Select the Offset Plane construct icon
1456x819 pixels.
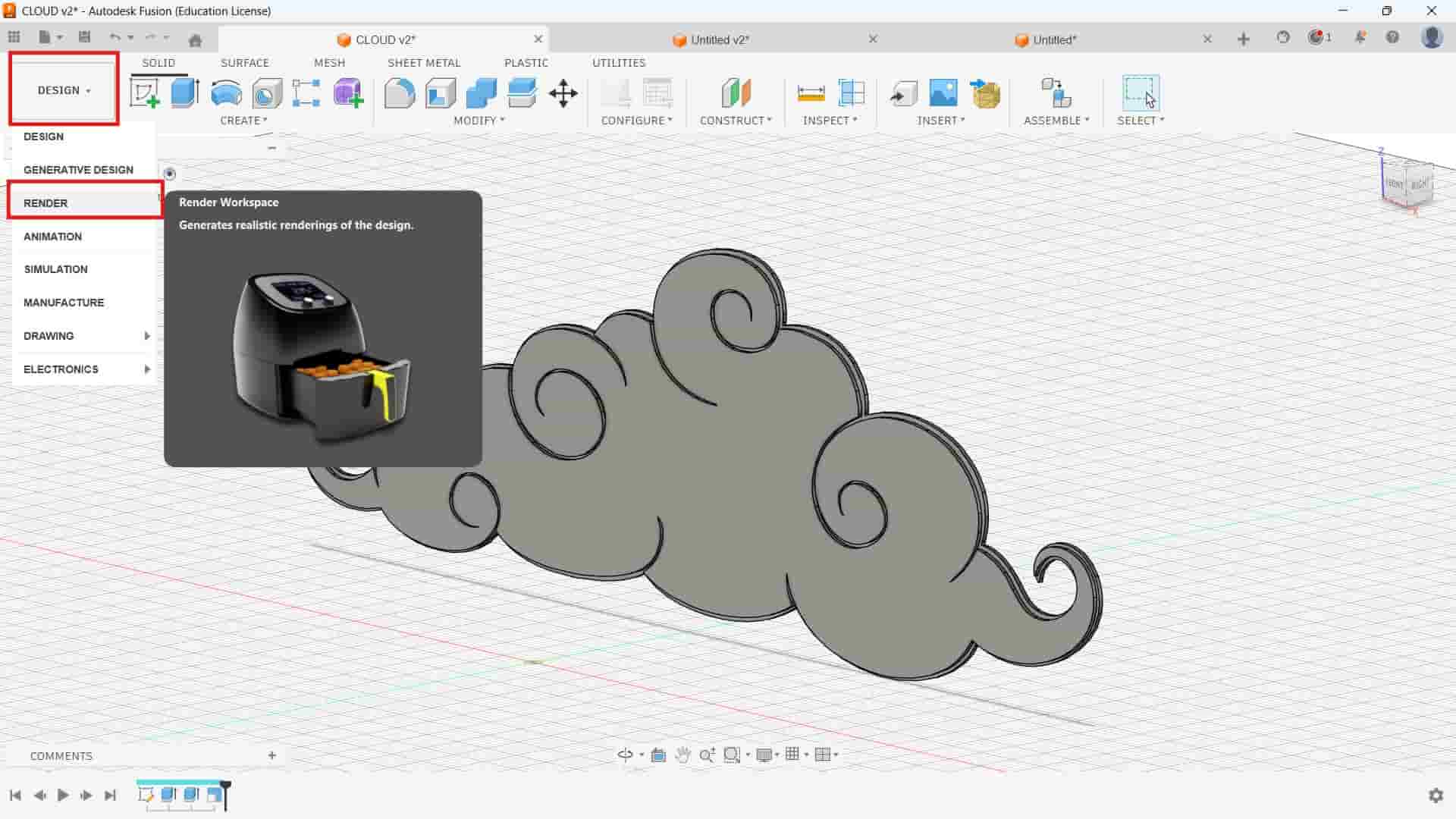(x=735, y=93)
